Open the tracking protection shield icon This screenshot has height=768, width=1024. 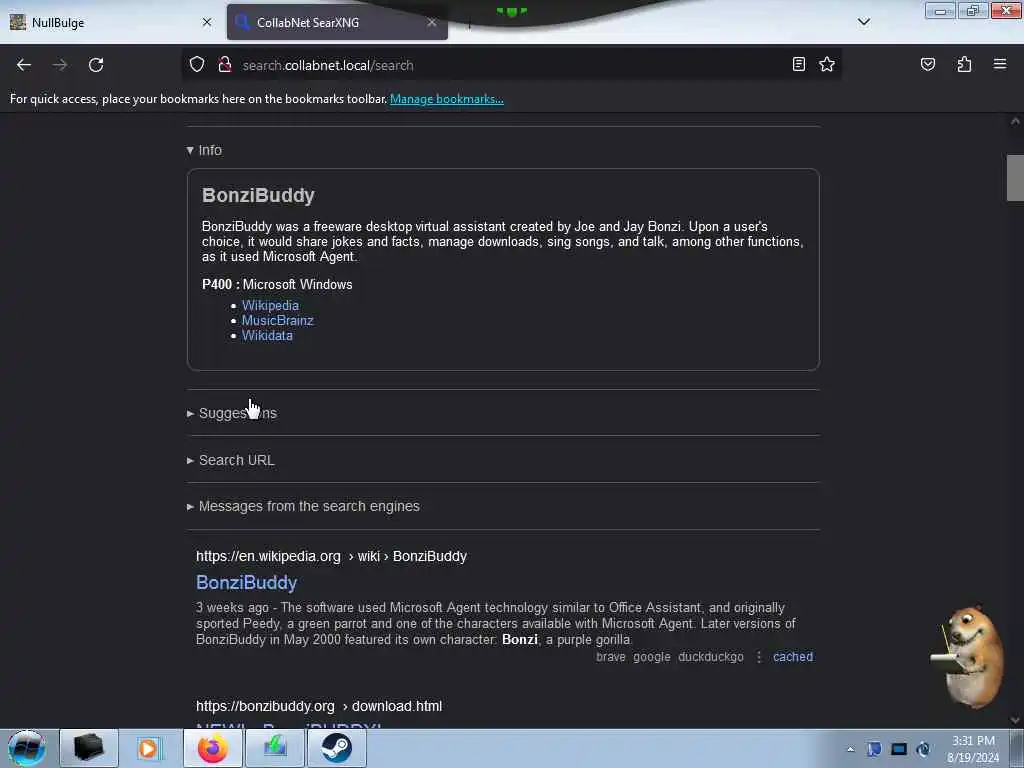tap(197, 65)
